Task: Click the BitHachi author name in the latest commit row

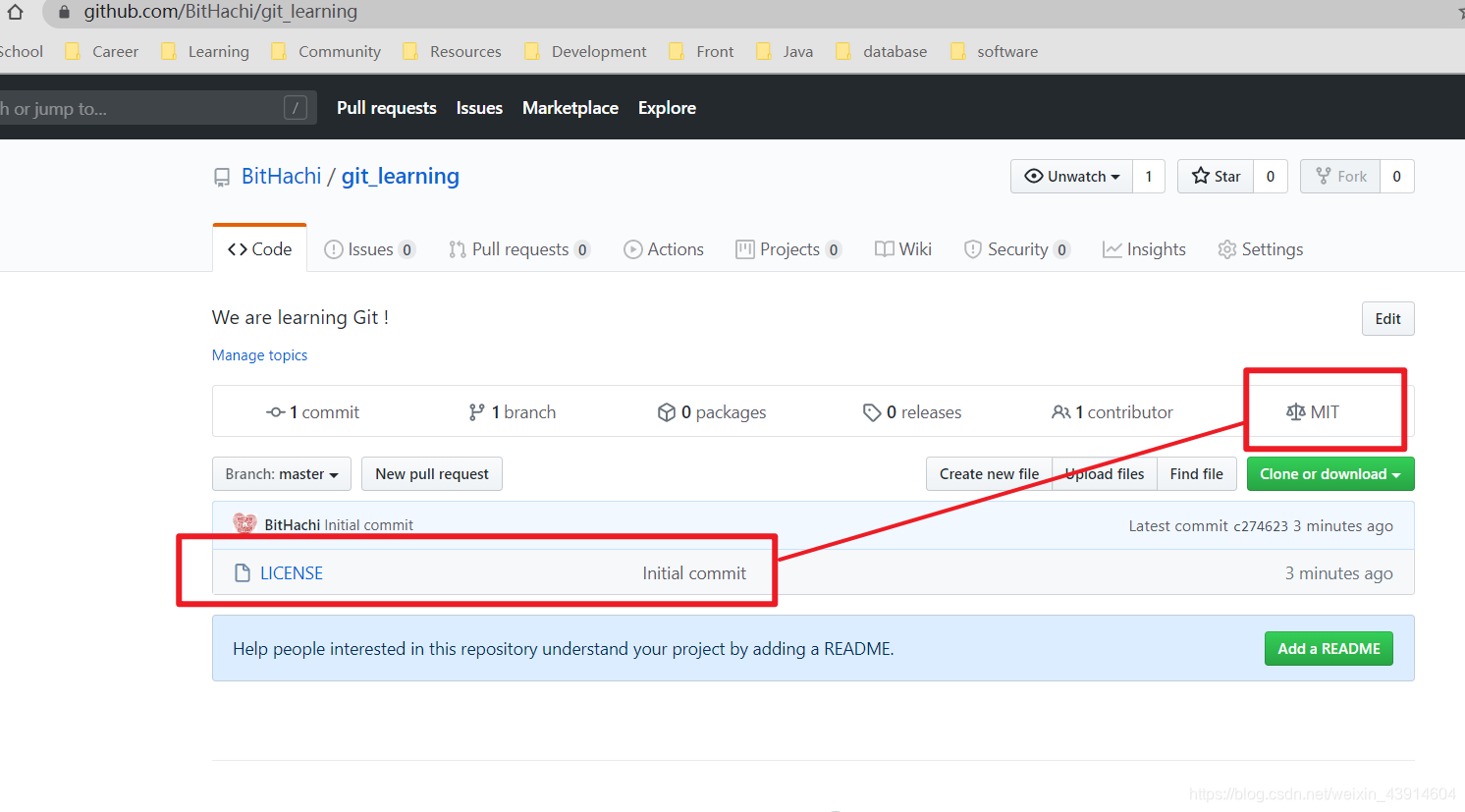Action: pos(292,525)
